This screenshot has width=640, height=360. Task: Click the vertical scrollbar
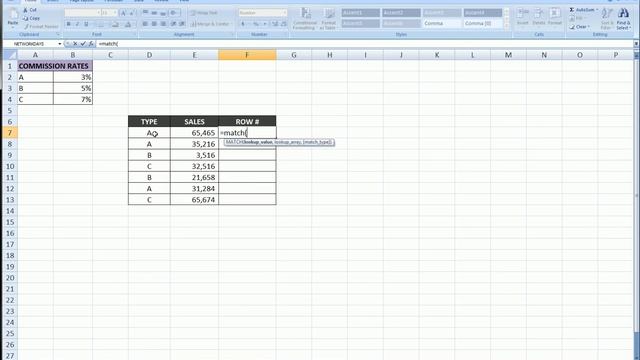click(x=636, y=196)
